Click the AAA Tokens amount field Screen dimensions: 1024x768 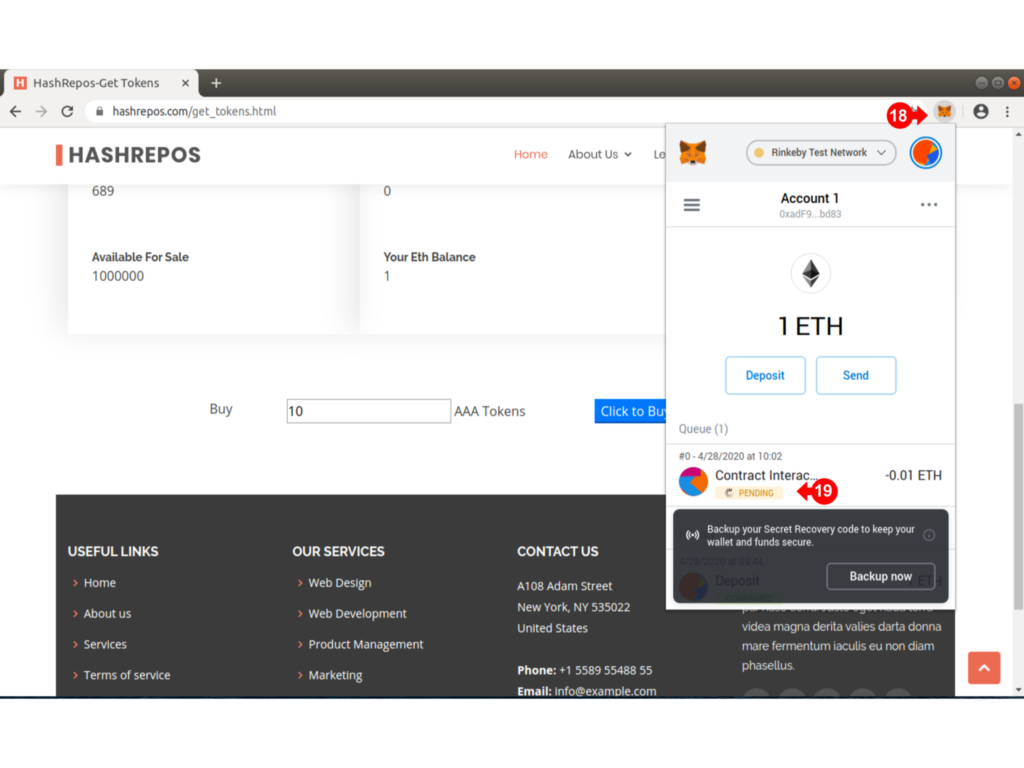click(368, 411)
